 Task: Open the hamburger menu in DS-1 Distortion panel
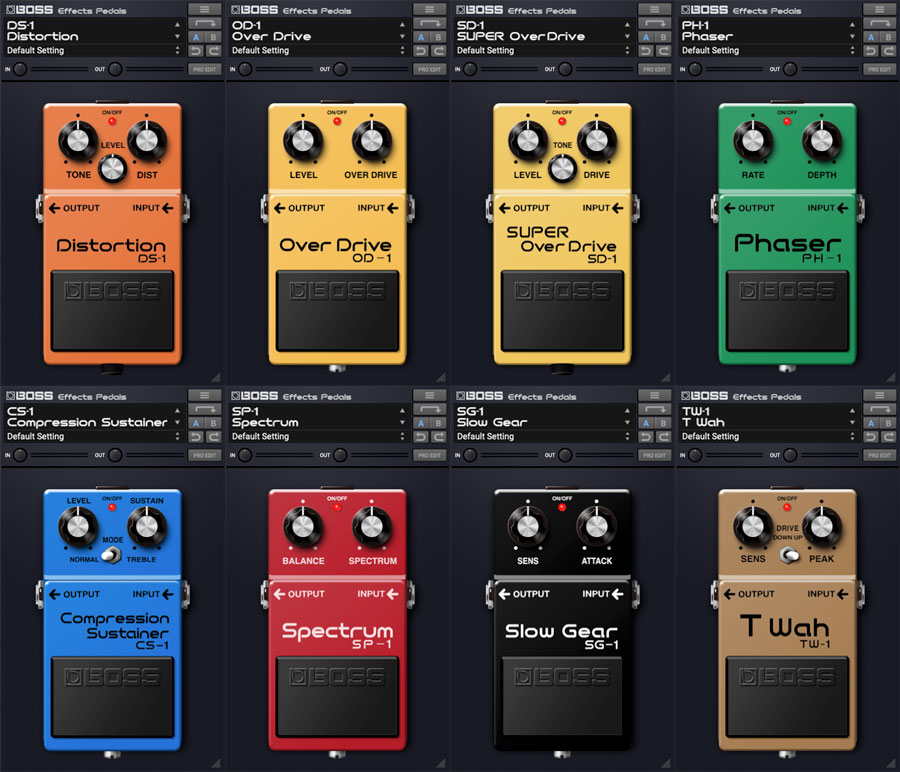[x=205, y=9]
